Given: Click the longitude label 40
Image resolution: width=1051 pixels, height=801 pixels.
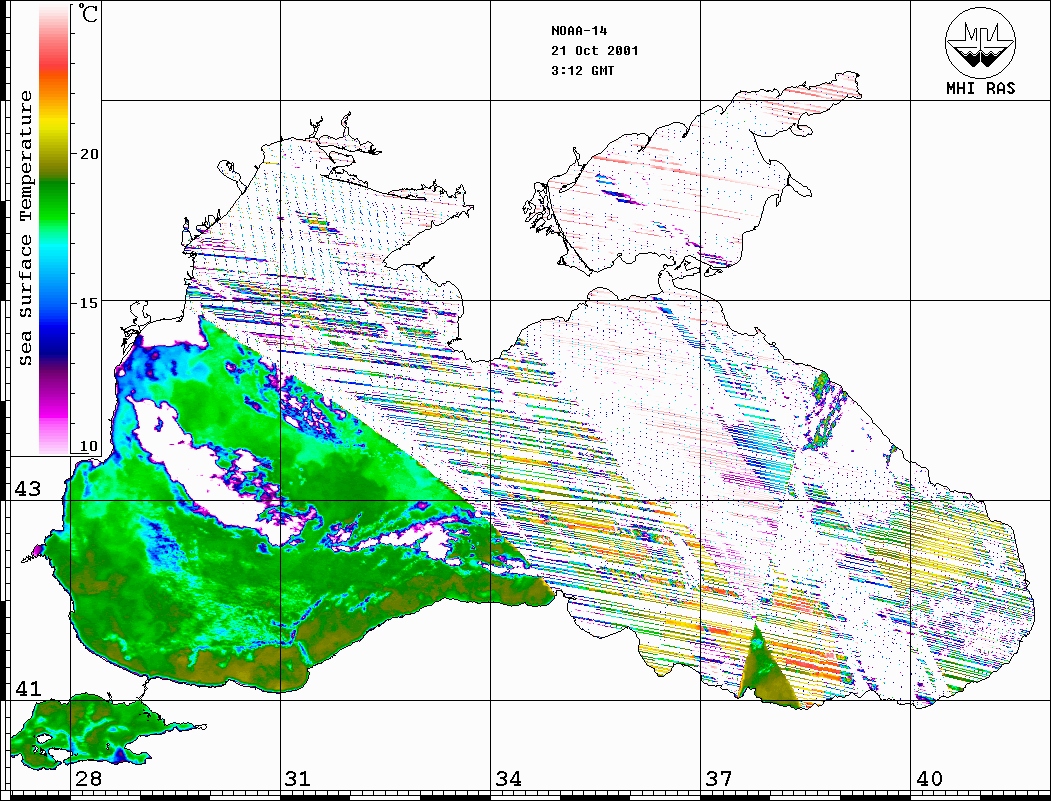Looking at the screenshot, I should click(929, 778).
